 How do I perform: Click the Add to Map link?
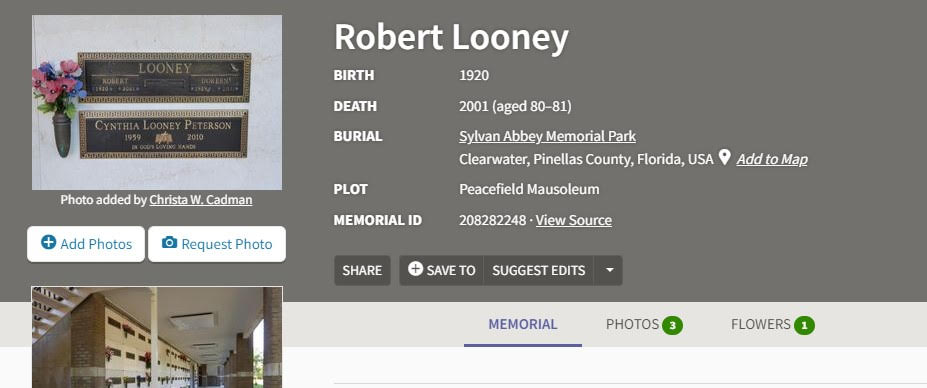tap(772, 159)
